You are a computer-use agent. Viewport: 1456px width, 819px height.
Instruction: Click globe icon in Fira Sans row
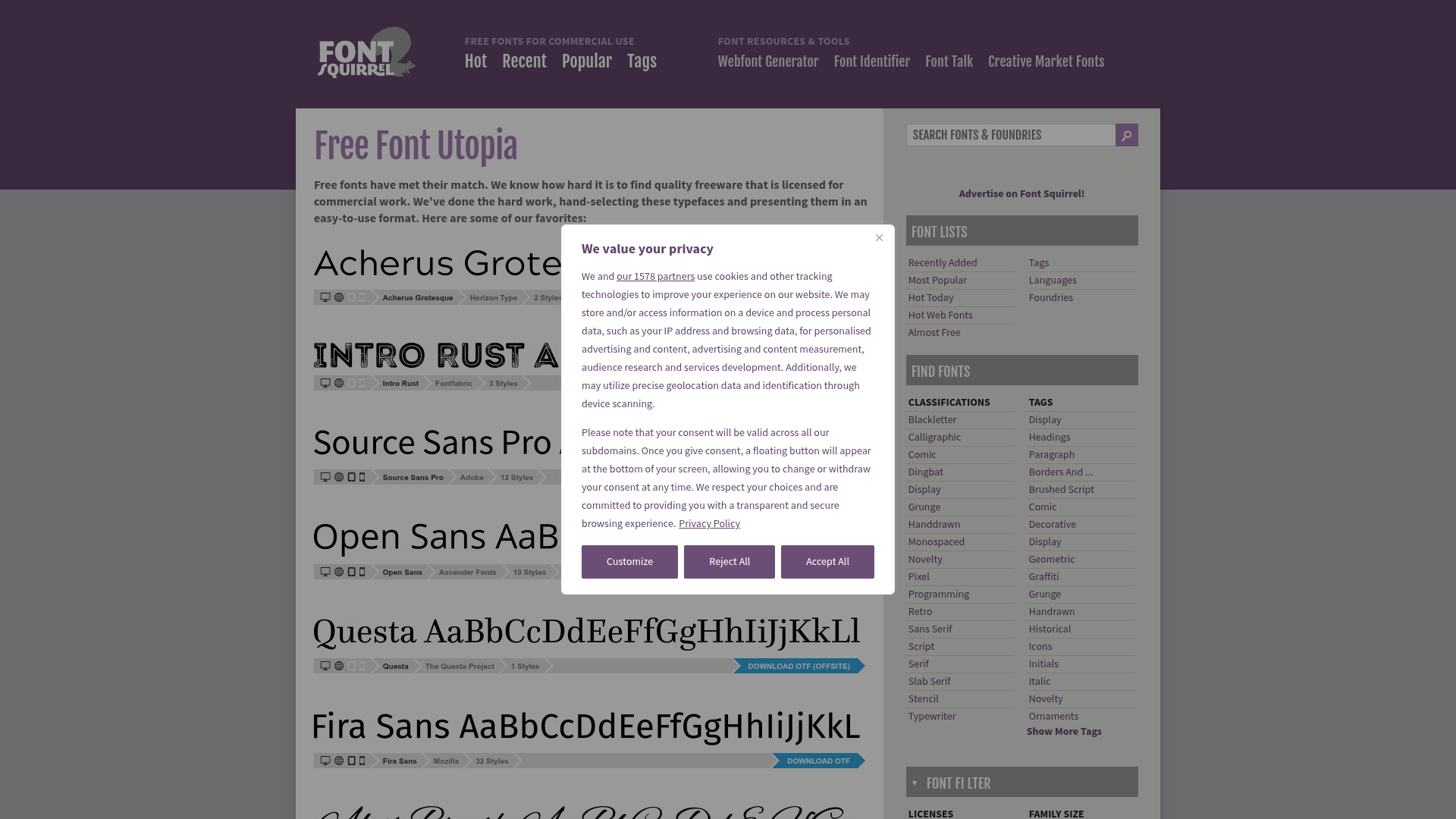point(339,761)
